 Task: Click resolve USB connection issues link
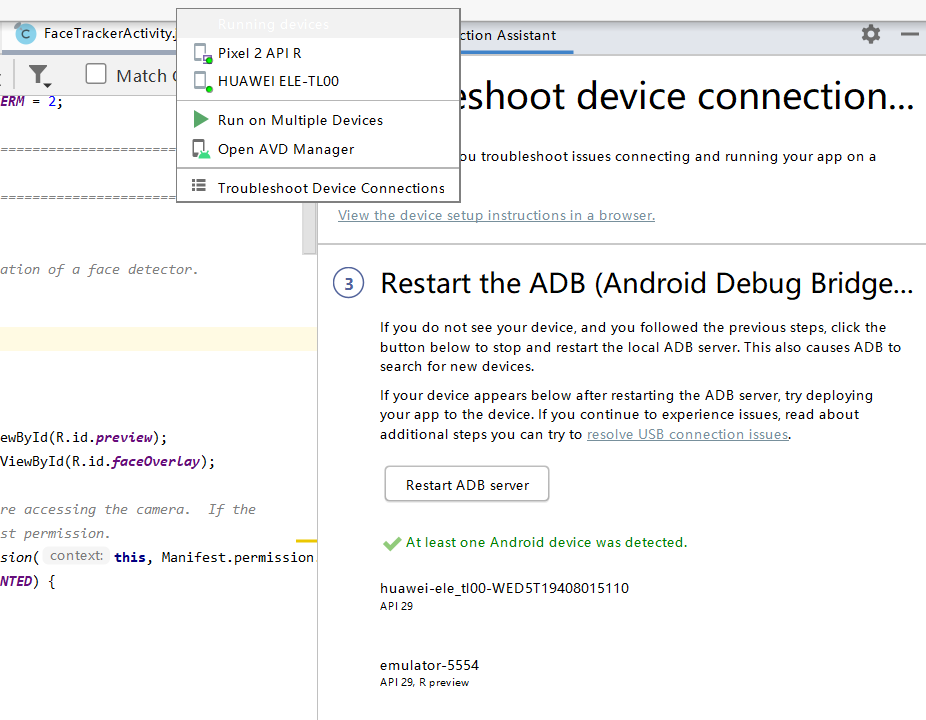click(687, 435)
